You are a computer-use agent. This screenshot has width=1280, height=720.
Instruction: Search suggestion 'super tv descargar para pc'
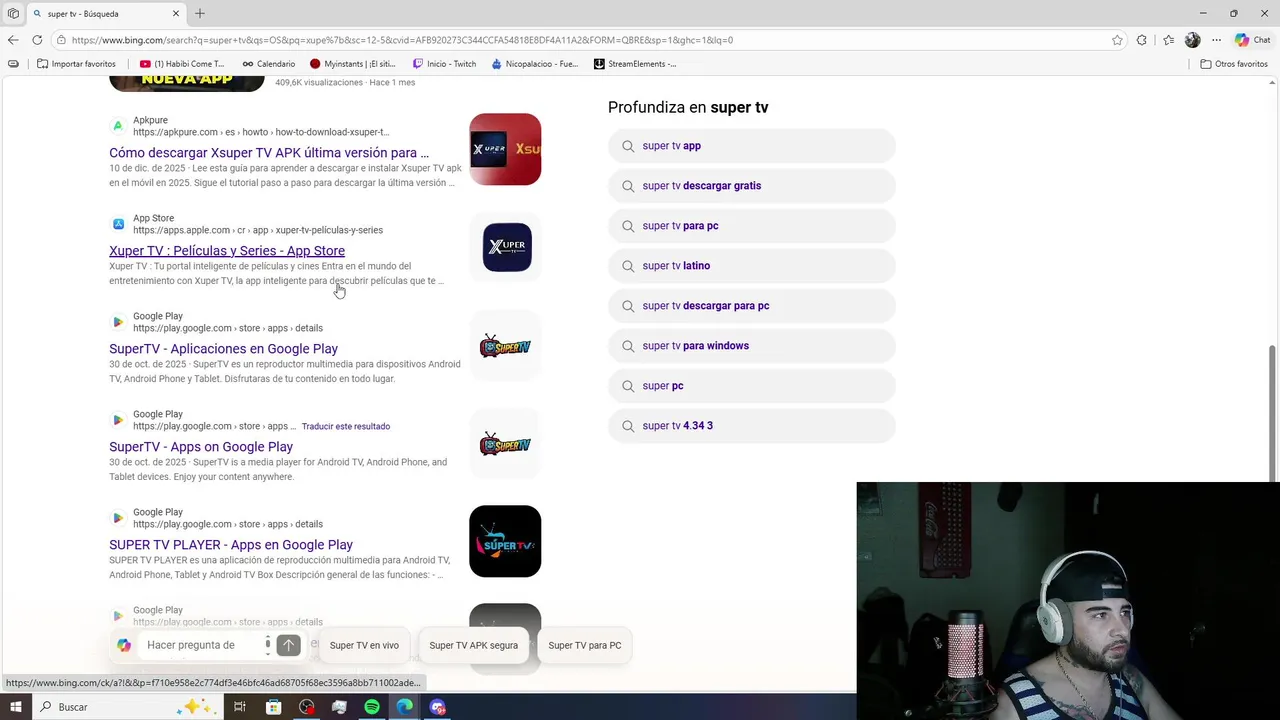pyautogui.click(x=752, y=306)
